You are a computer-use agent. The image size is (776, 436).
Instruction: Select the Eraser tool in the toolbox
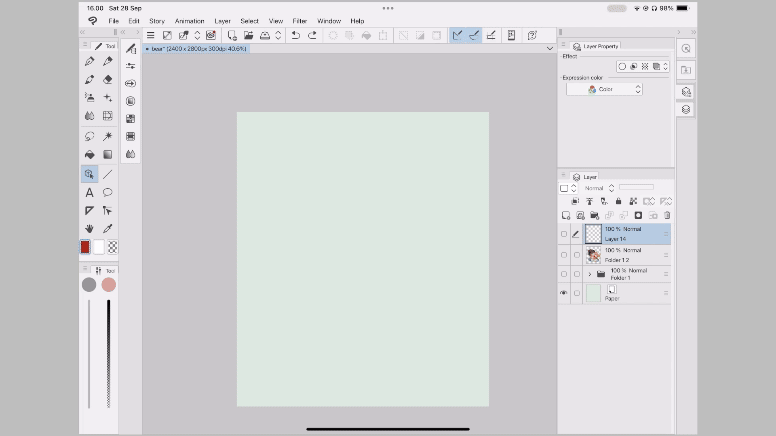pos(108,79)
